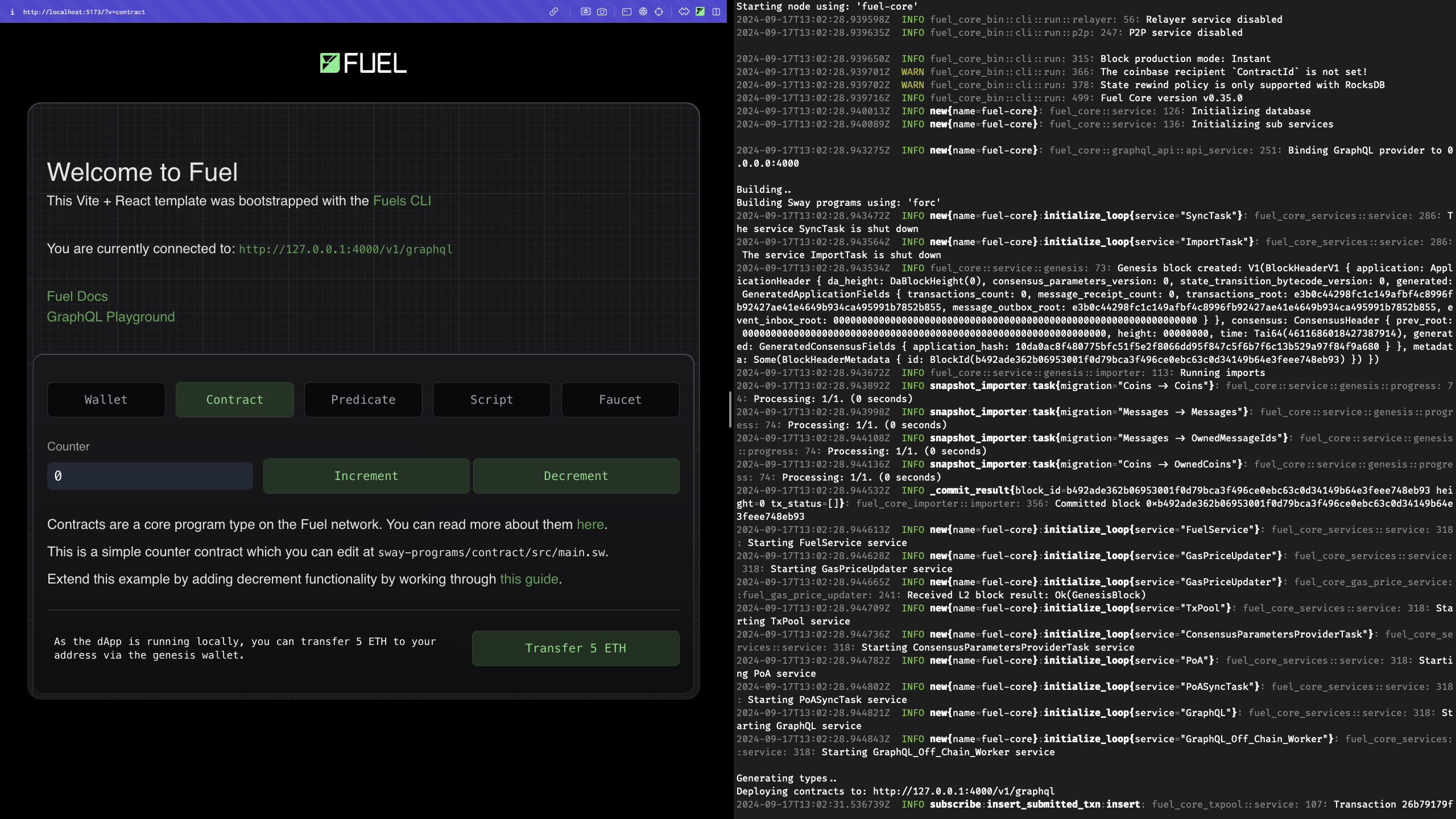Open the 'this guide' link
Viewport: 1456px width, 819px height.
click(529, 579)
